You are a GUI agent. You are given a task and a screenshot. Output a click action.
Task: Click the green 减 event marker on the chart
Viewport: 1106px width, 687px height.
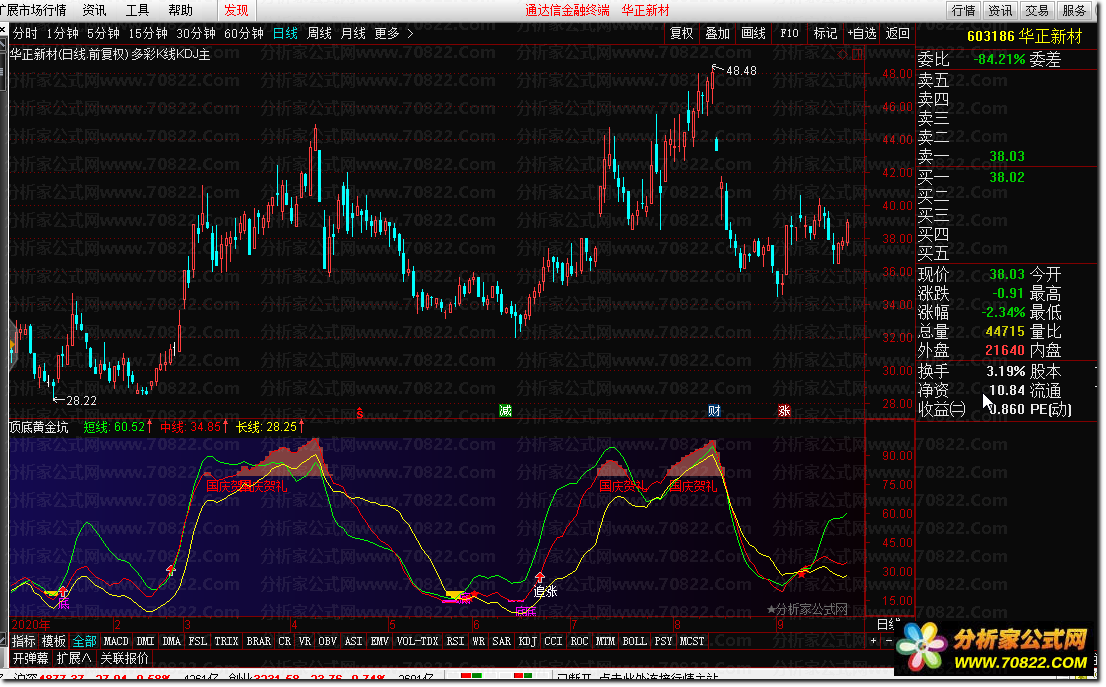505,411
